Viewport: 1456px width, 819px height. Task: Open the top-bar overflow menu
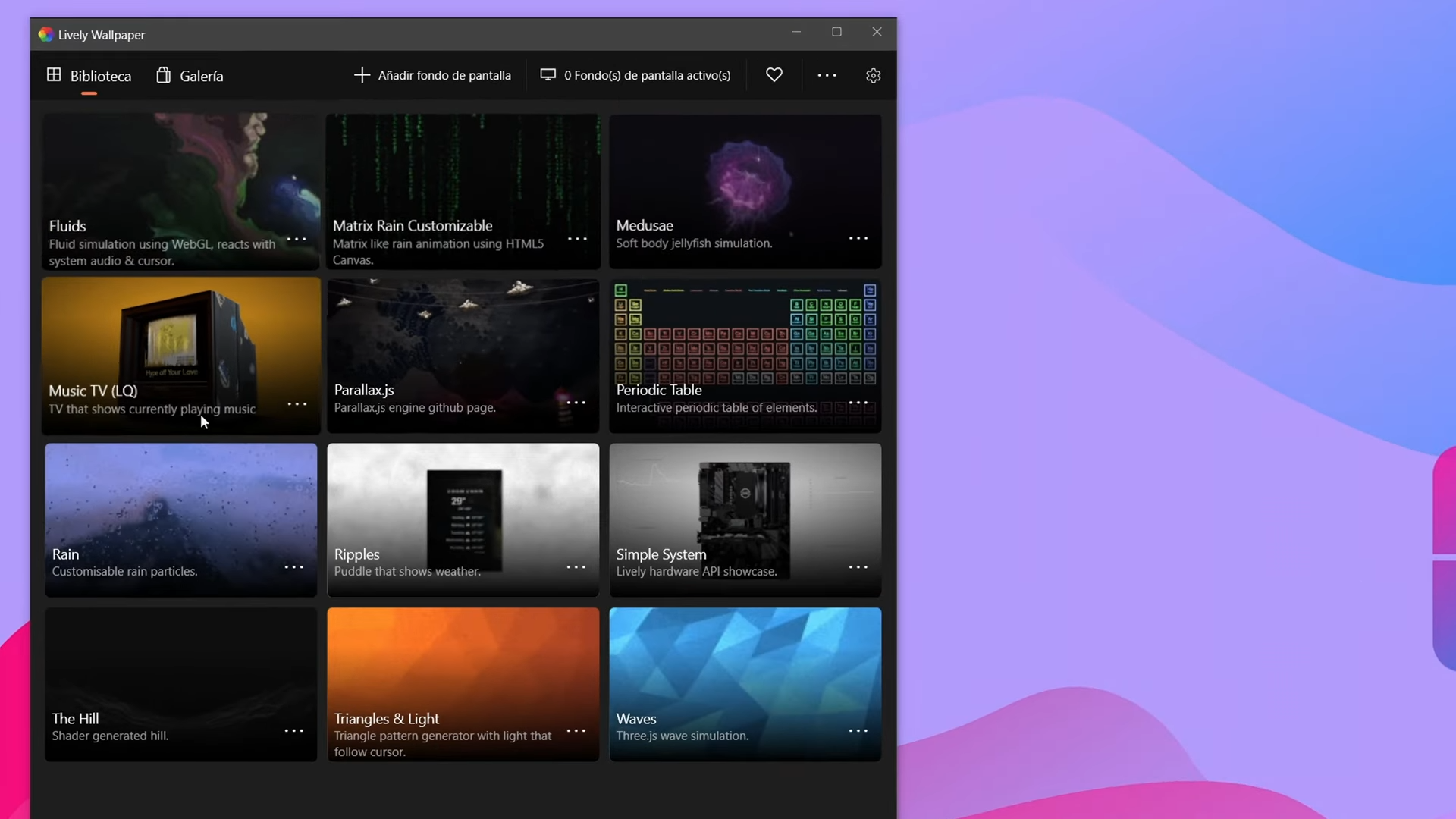[x=827, y=75]
